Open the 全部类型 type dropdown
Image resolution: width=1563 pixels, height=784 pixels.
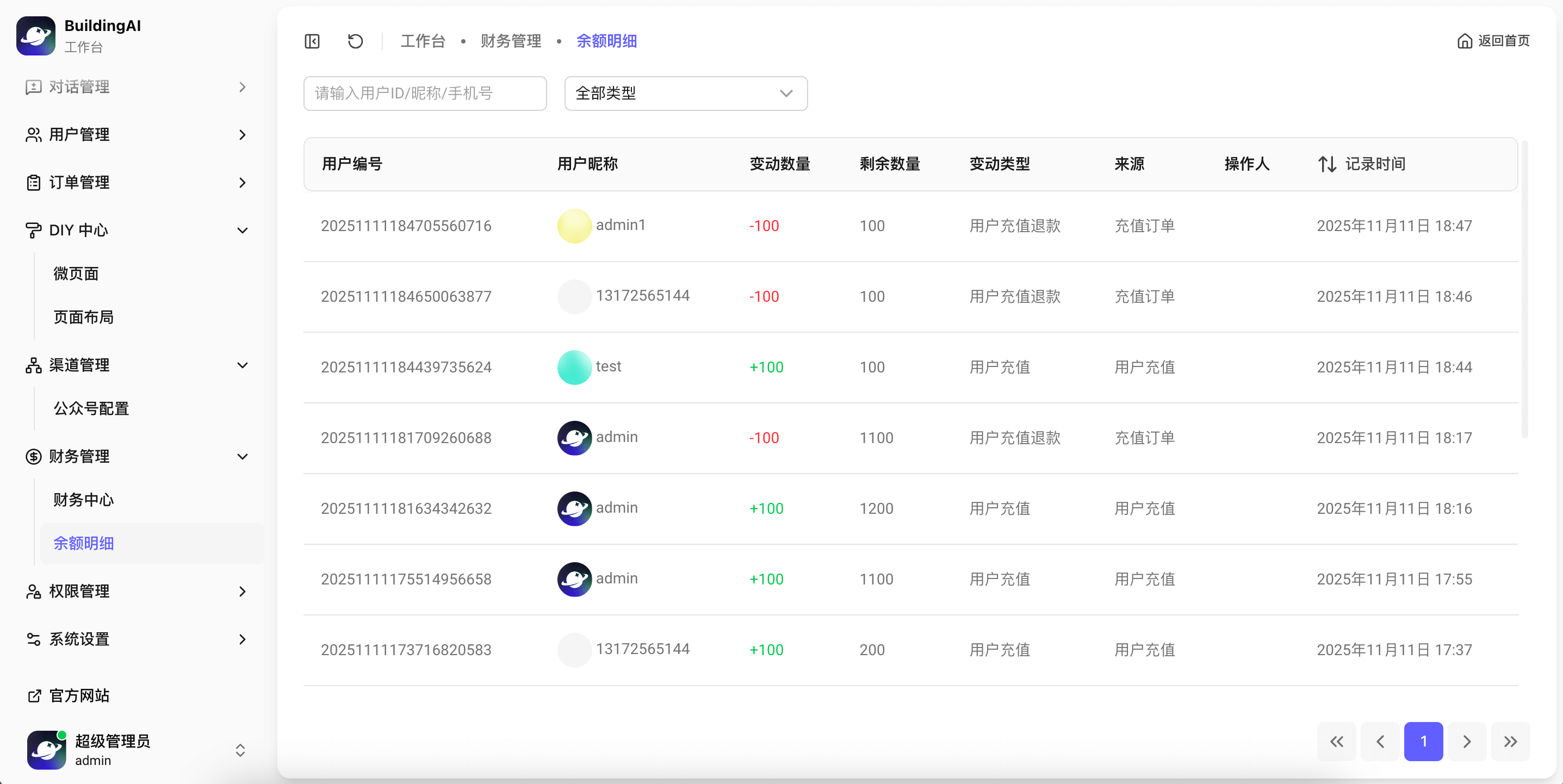(x=685, y=94)
